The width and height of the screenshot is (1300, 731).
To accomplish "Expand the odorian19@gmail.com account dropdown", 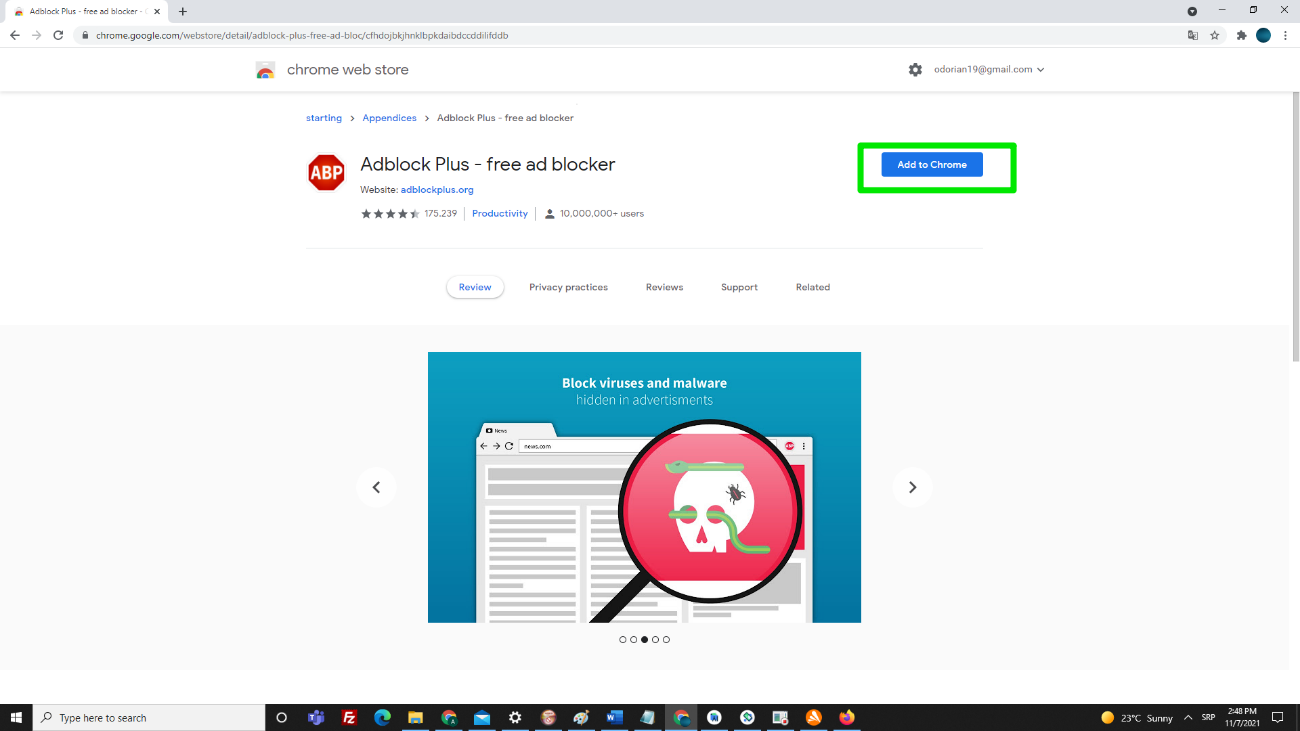I will (989, 70).
